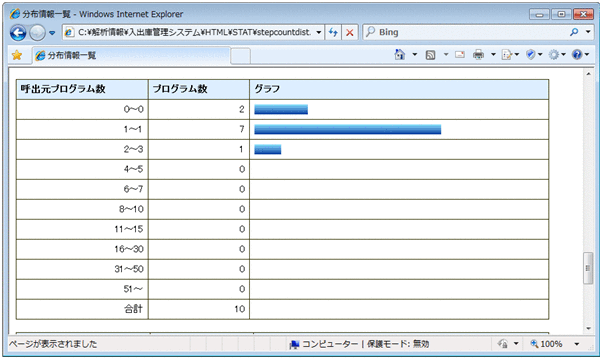Screen dimensions: 603x360
Task: Click the program count 2 cell
Action: pos(199,109)
